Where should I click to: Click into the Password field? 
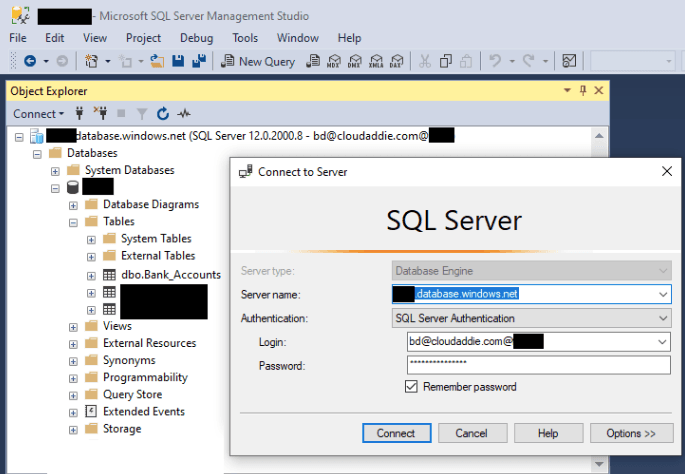pyautogui.click(x=539, y=365)
